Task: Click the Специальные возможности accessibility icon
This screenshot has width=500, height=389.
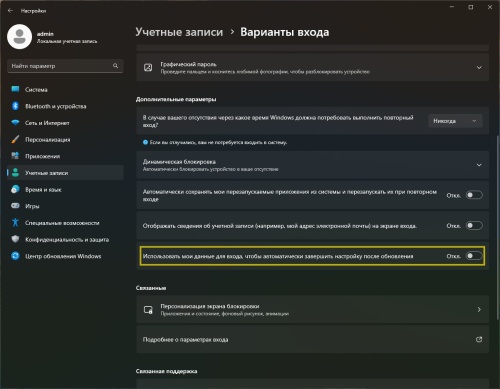Action: 15,223
